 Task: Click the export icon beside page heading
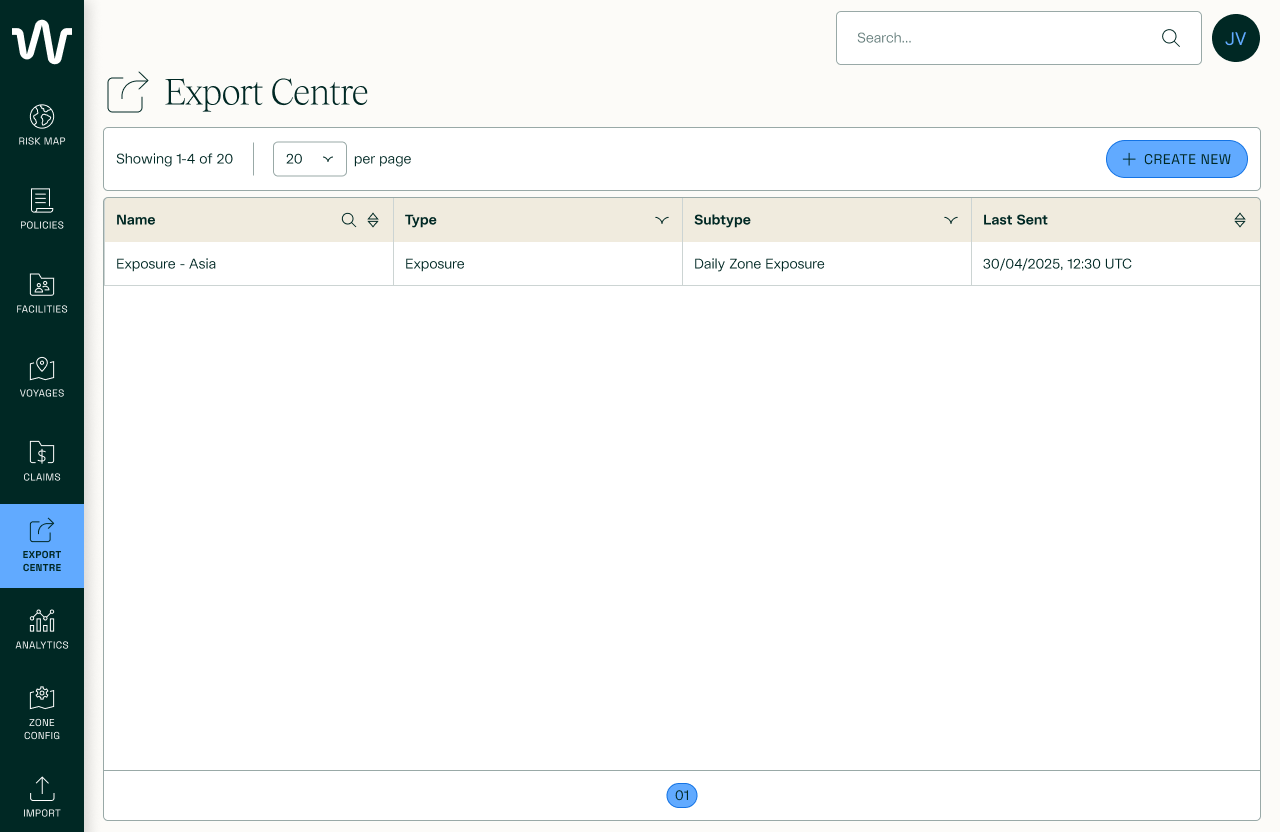click(128, 93)
